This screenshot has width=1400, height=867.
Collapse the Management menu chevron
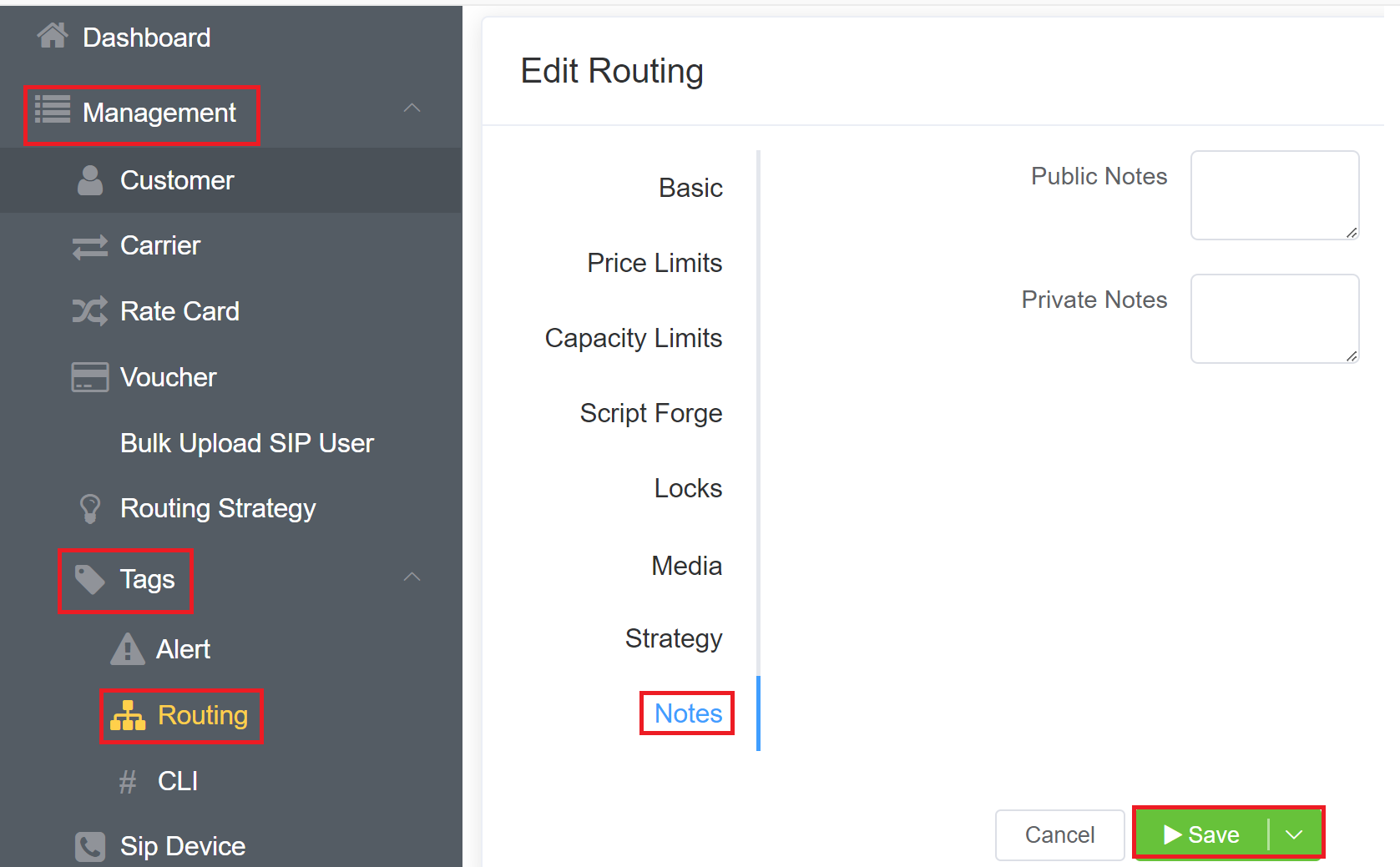(x=412, y=108)
